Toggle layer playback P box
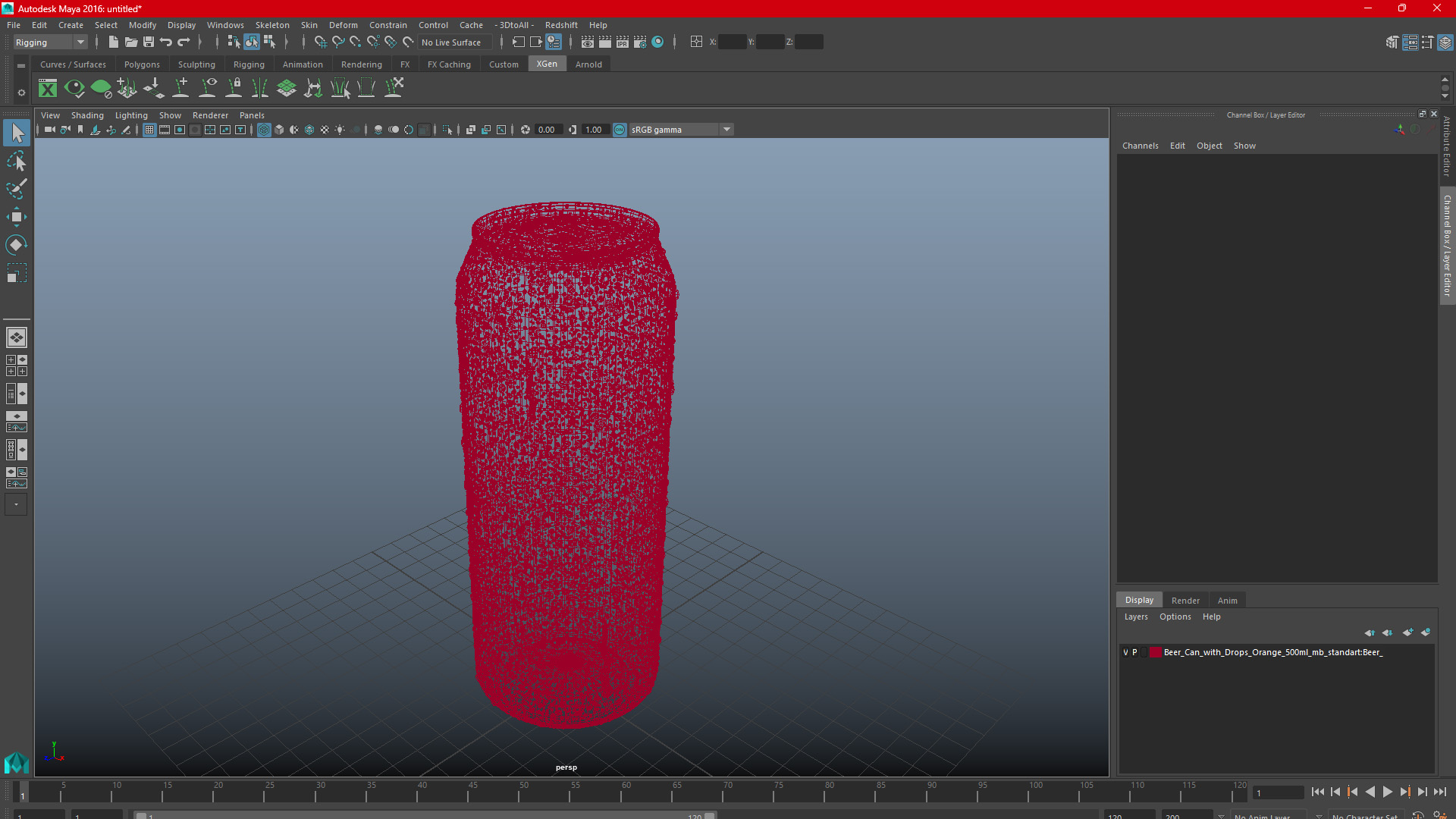Viewport: 1456px width, 819px height. pyautogui.click(x=1134, y=652)
